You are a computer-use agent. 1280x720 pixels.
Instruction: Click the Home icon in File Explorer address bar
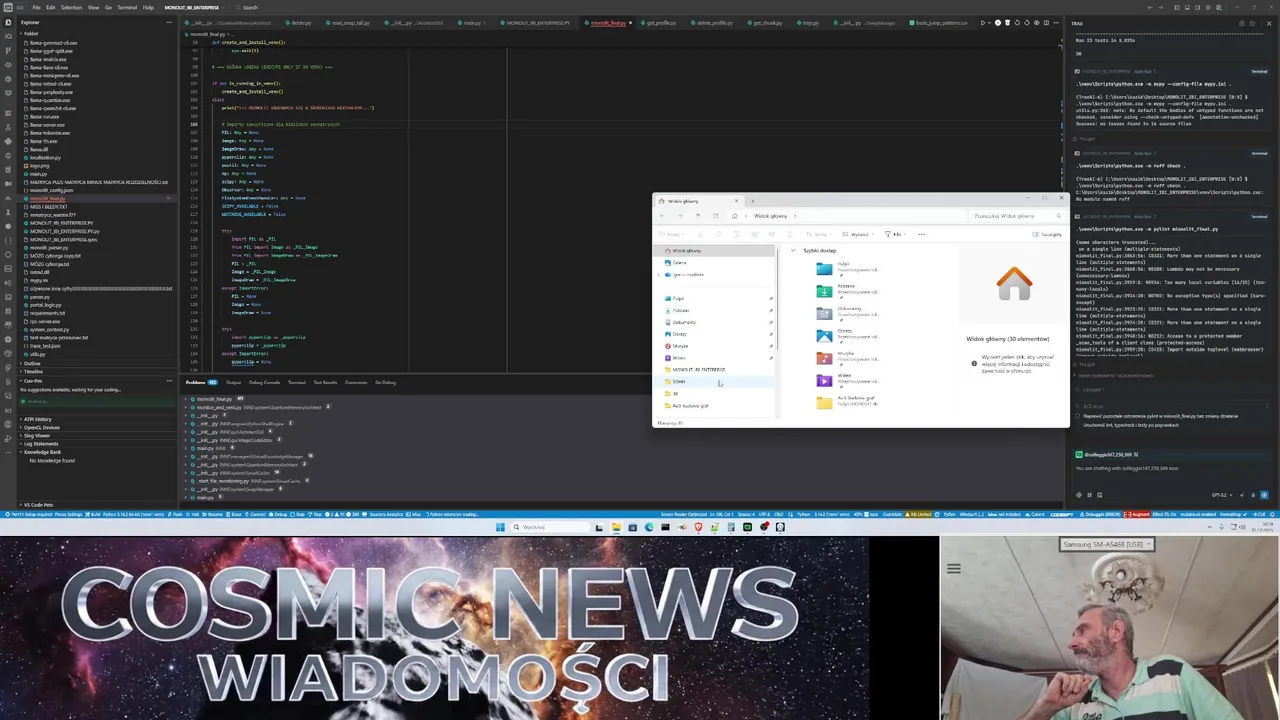click(735, 216)
